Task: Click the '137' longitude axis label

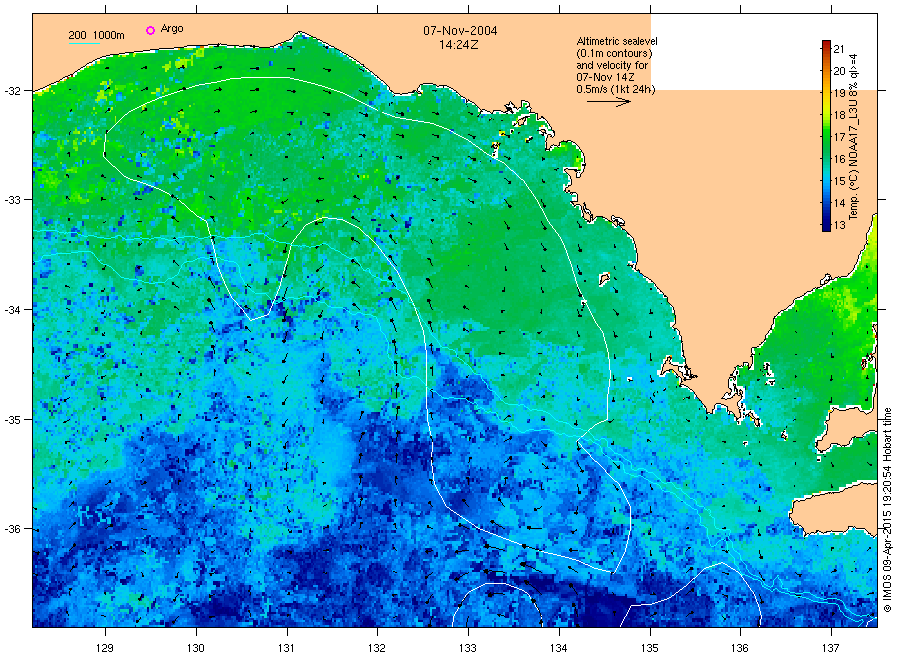Action: [831, 648]
